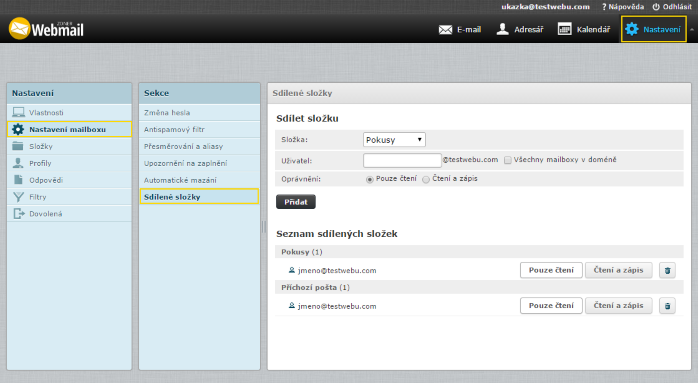The image size is (698, 383).
Task: Open Vlastnosti settings item
Action: (69, 112)
